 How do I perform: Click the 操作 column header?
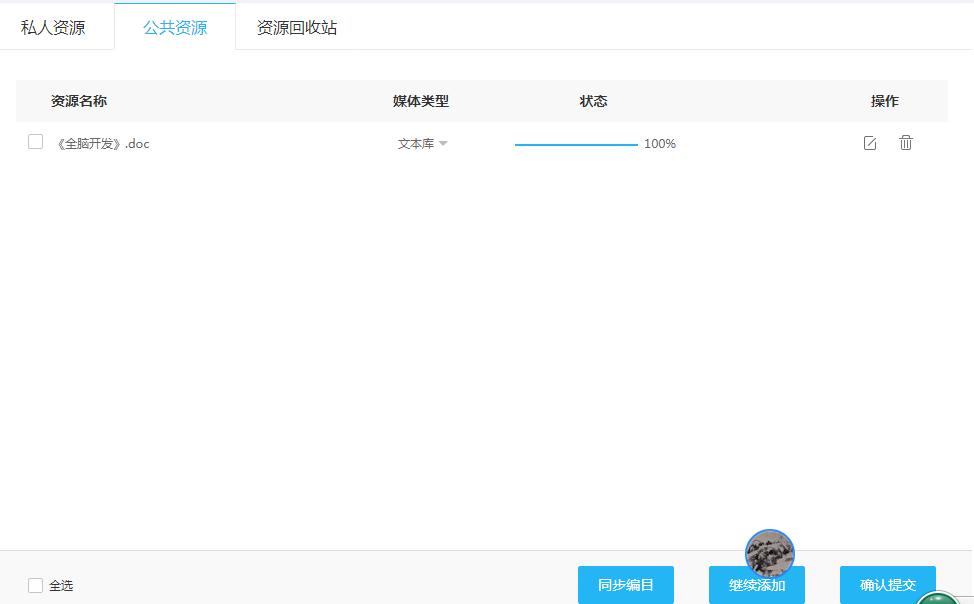[x=885, y=101]
